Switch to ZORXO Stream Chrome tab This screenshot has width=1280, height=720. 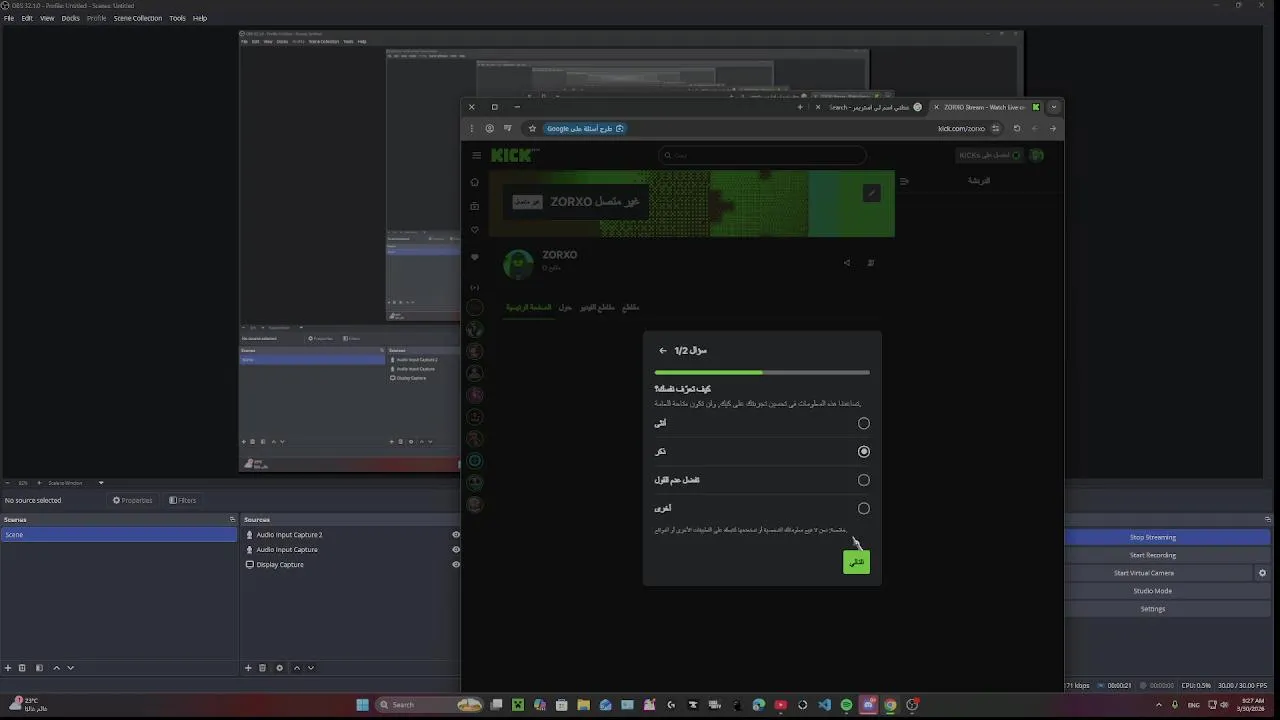(x=985, y=107)
